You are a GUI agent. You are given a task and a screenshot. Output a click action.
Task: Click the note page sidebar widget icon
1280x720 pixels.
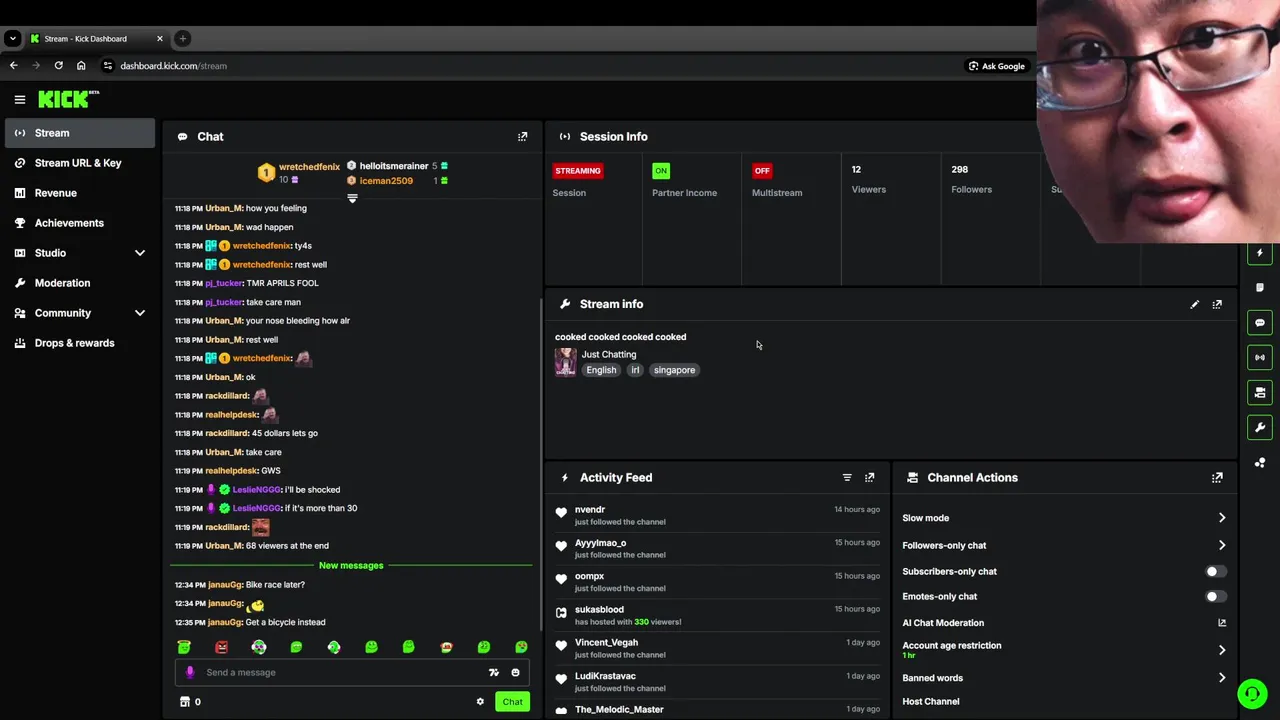(1260, 288)
